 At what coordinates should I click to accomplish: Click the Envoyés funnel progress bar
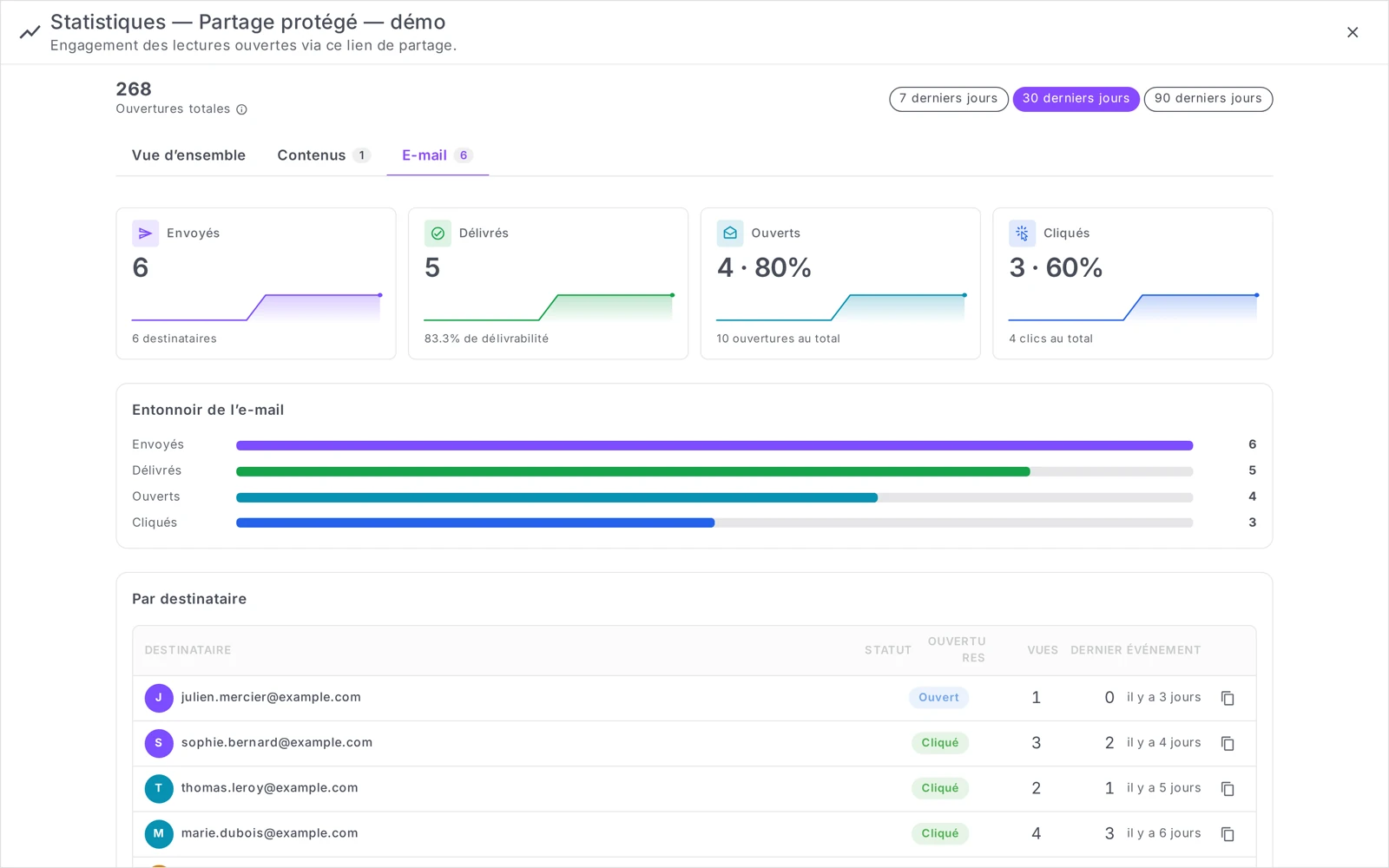714,445
